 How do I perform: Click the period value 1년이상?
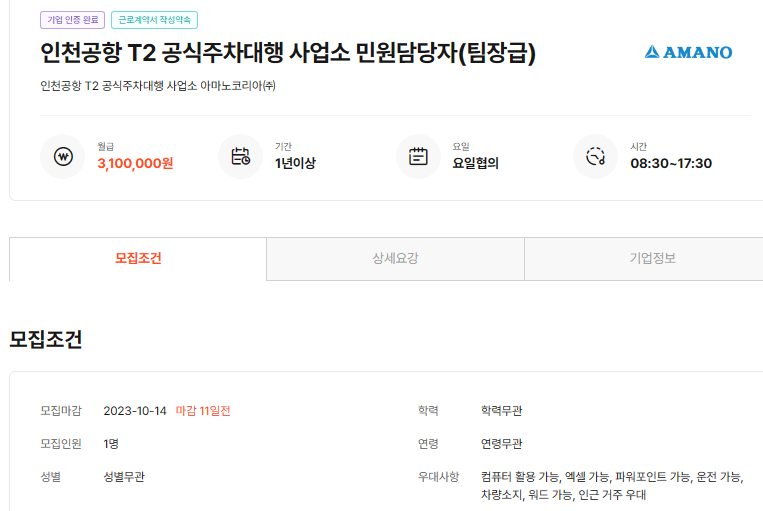(x=295, y=163)
